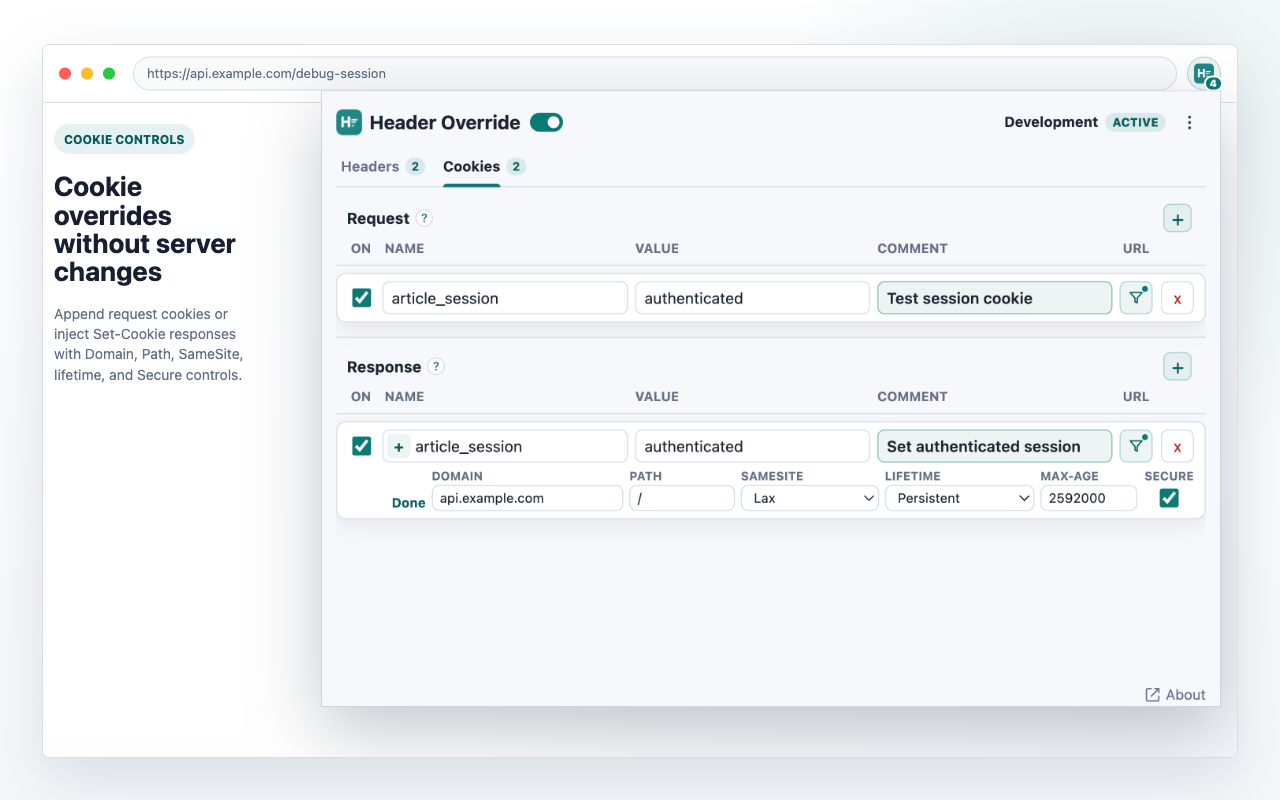Open URL filter for Set authenticated session row
This screenshot has width=1280, height=800.
click(x=1136, y=446)
